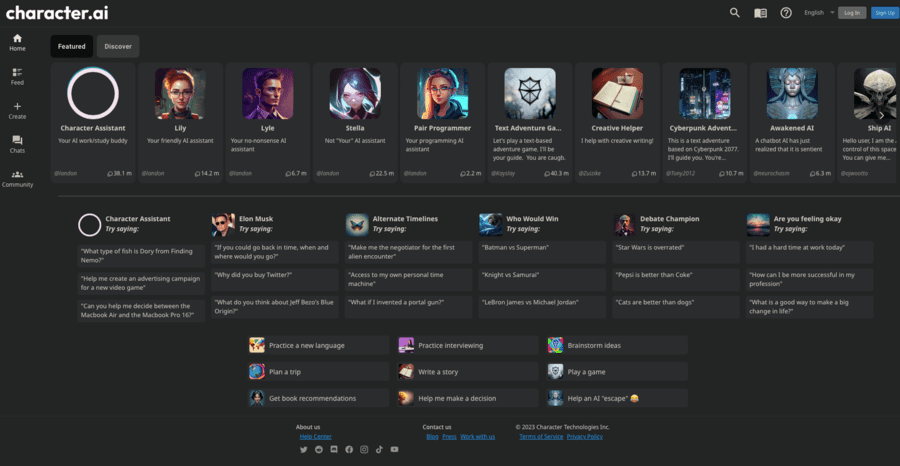Open the Help Center link
This screenshot has width=900, height=466.
315,437
